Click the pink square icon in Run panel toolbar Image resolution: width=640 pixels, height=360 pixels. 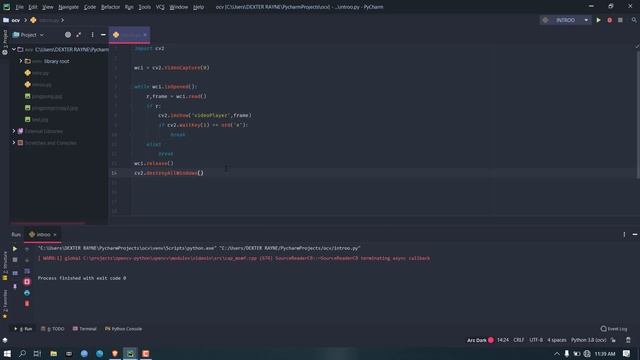(27, 282)
